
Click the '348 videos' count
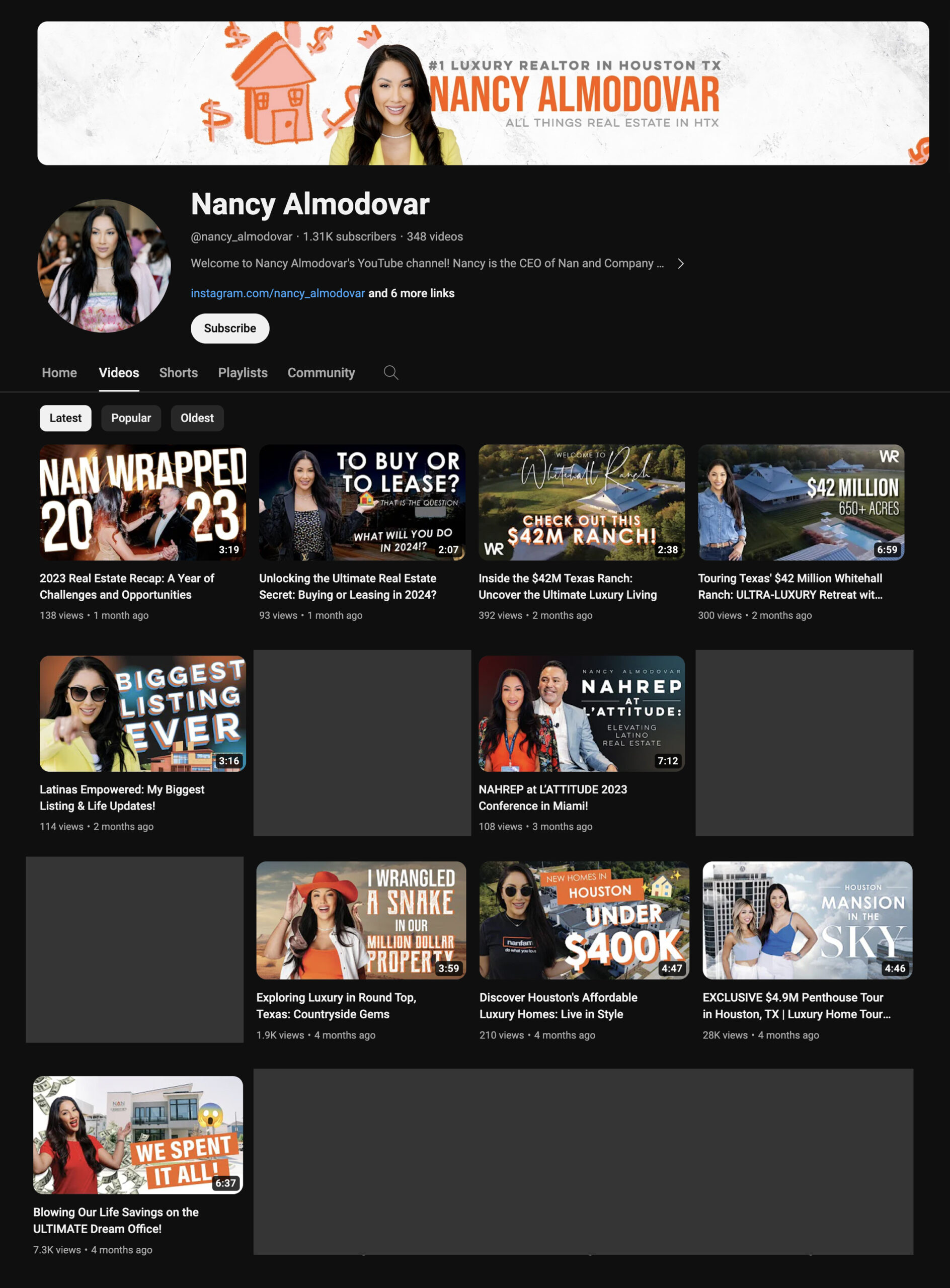(435, 236)
